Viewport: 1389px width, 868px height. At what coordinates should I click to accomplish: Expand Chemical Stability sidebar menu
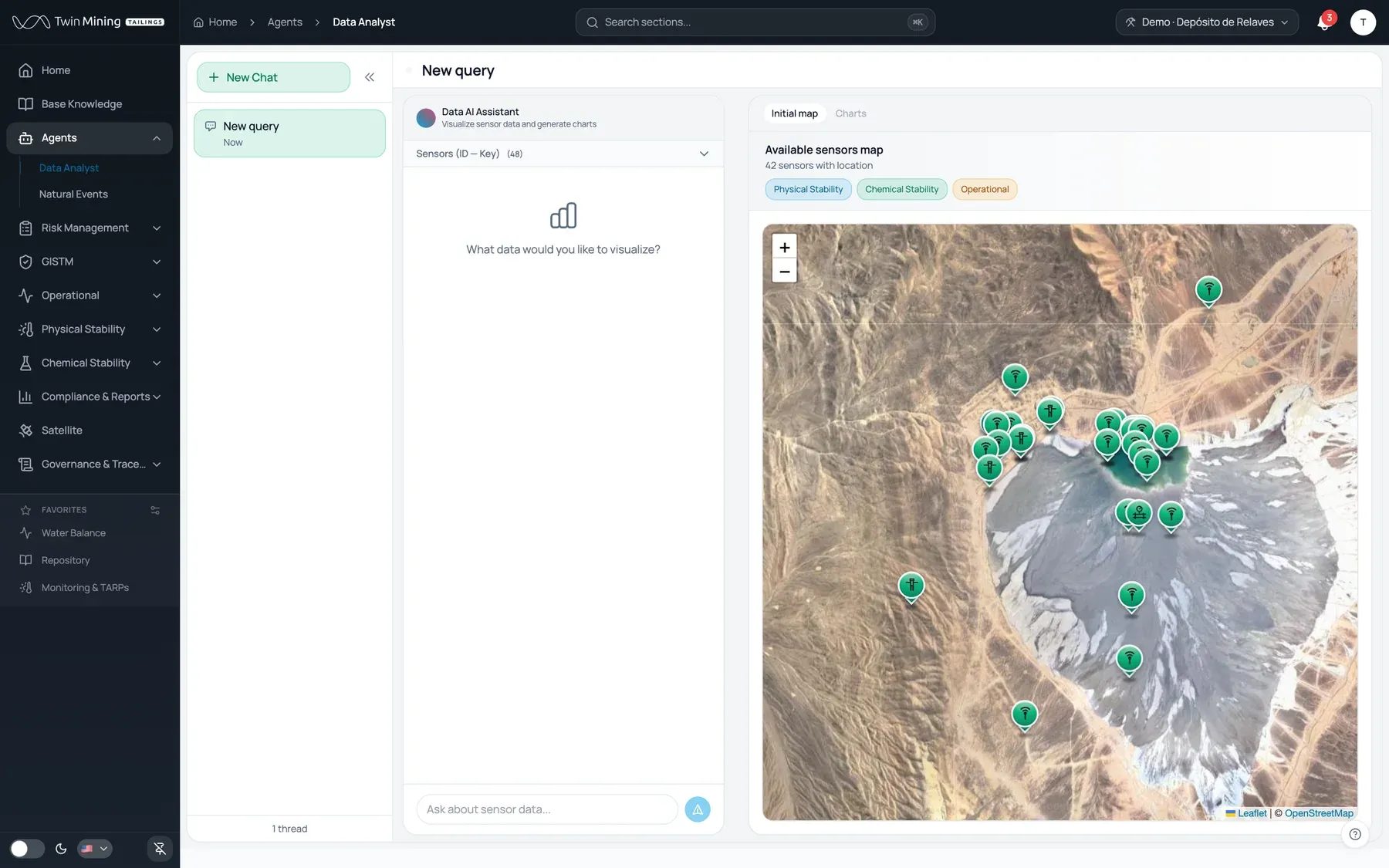90,363
